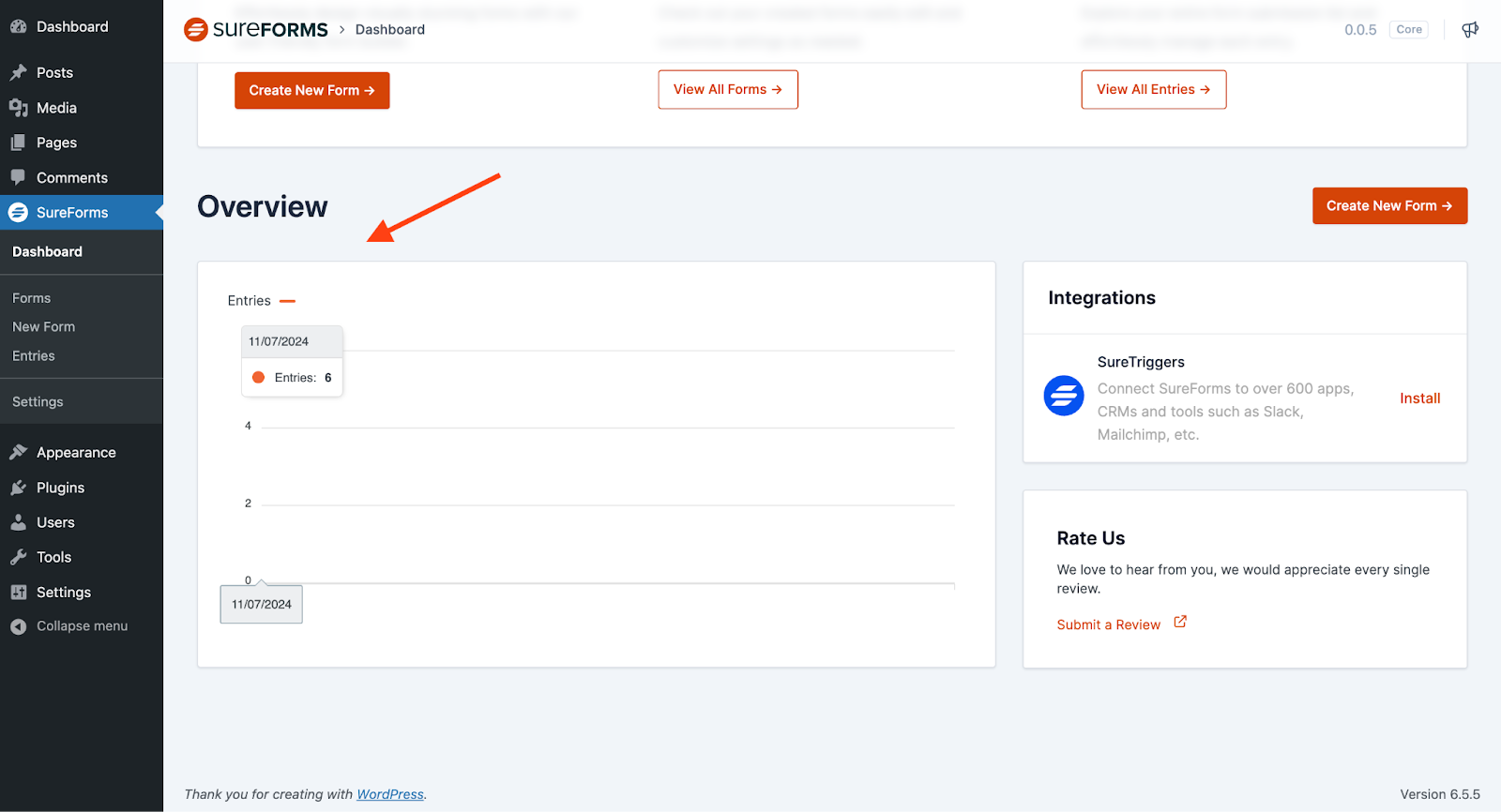Click the Users person icon
Image resolution: width=1501 pixels, height=812 pixels.
coord(18,522)
